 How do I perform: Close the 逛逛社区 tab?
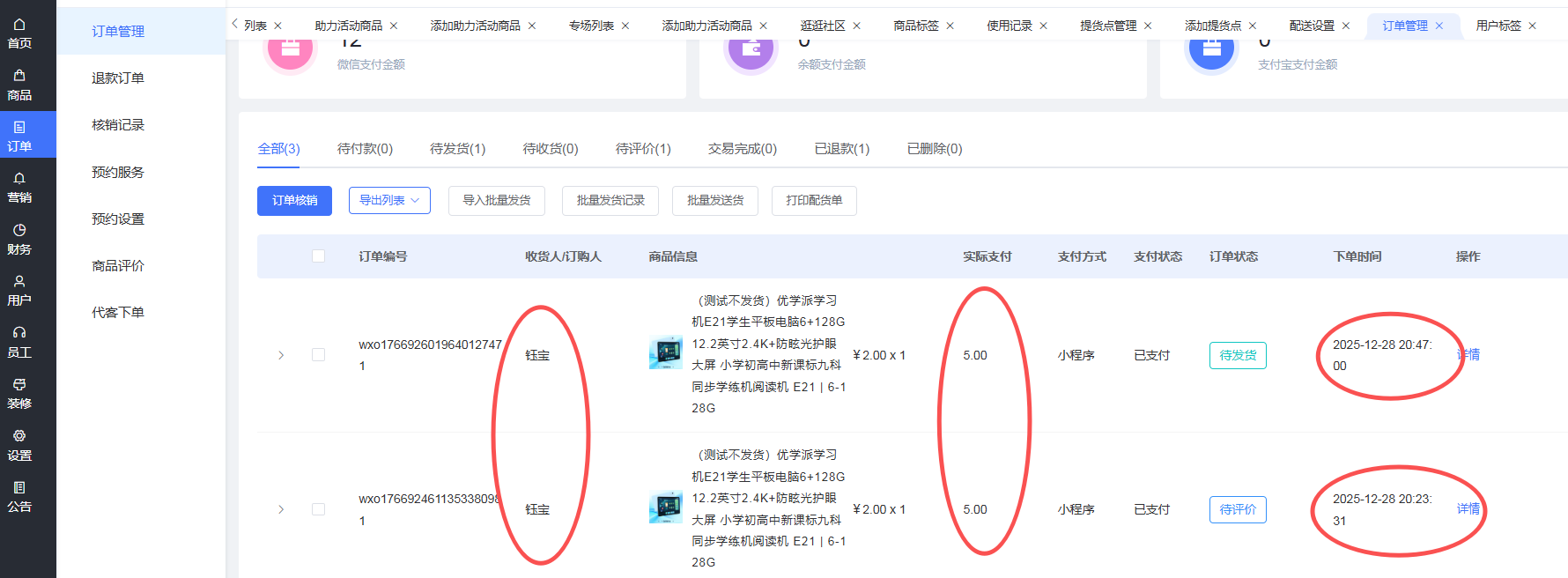857,26
